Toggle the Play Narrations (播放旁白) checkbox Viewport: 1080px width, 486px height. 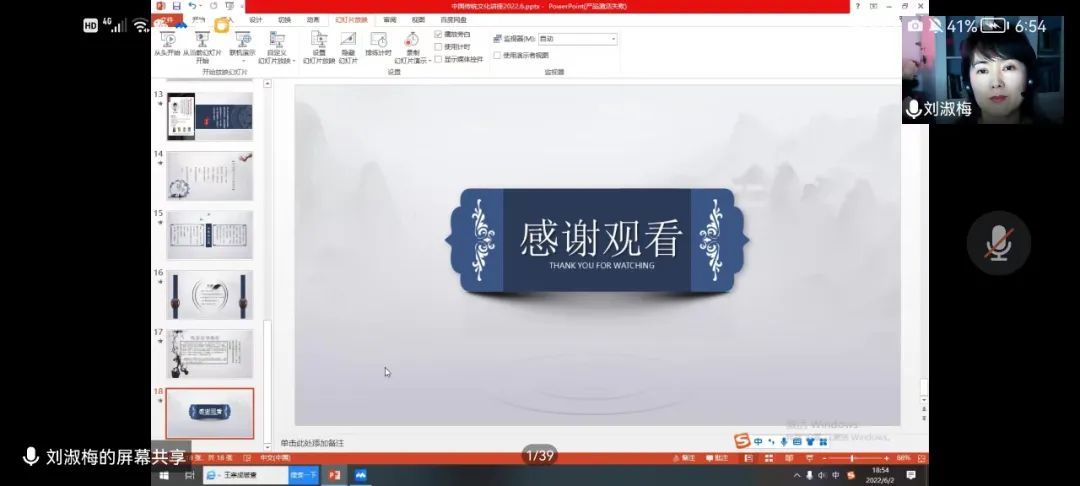coord(438,34)
